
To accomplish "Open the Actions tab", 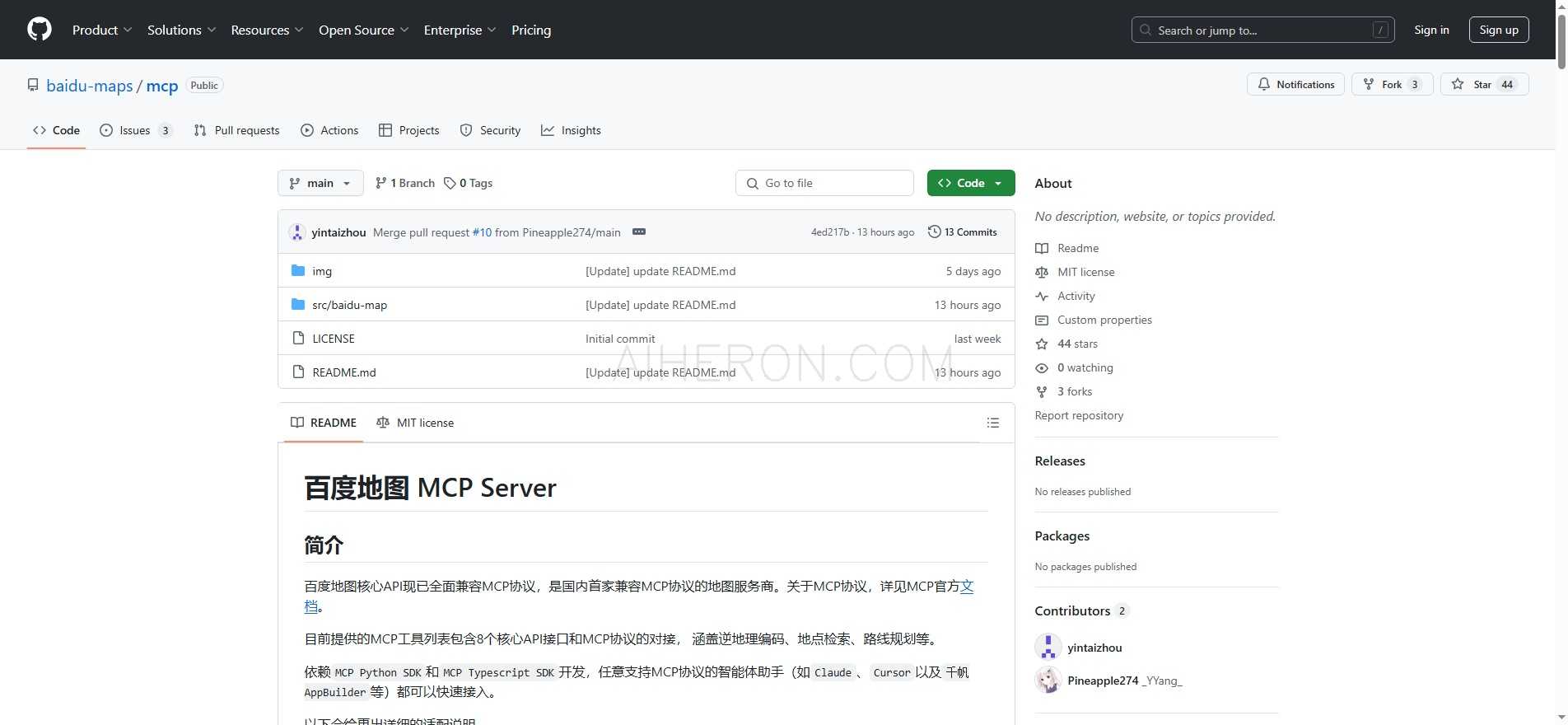I will (x=329, y=130).
